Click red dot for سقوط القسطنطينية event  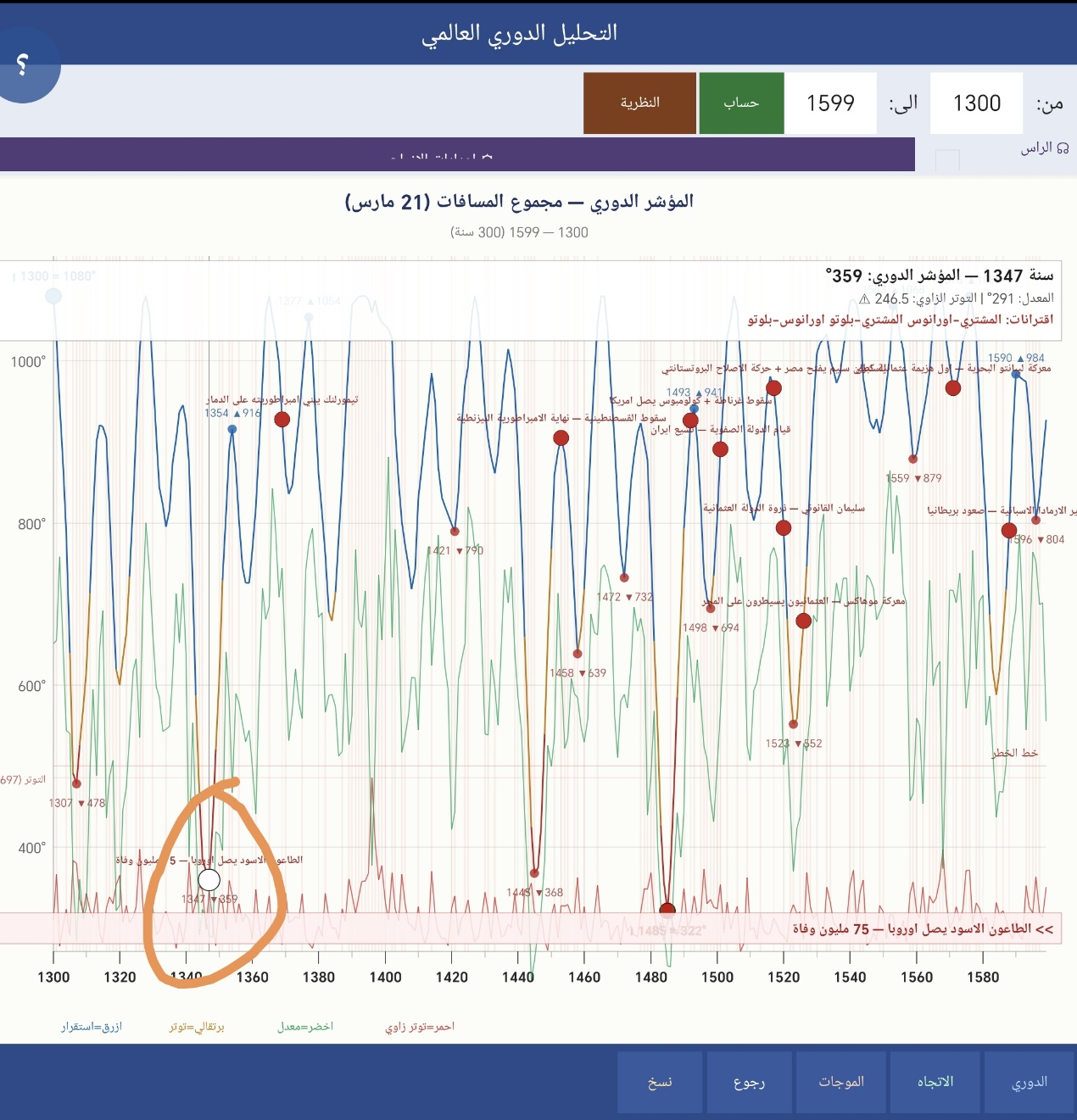click(561, 437)
